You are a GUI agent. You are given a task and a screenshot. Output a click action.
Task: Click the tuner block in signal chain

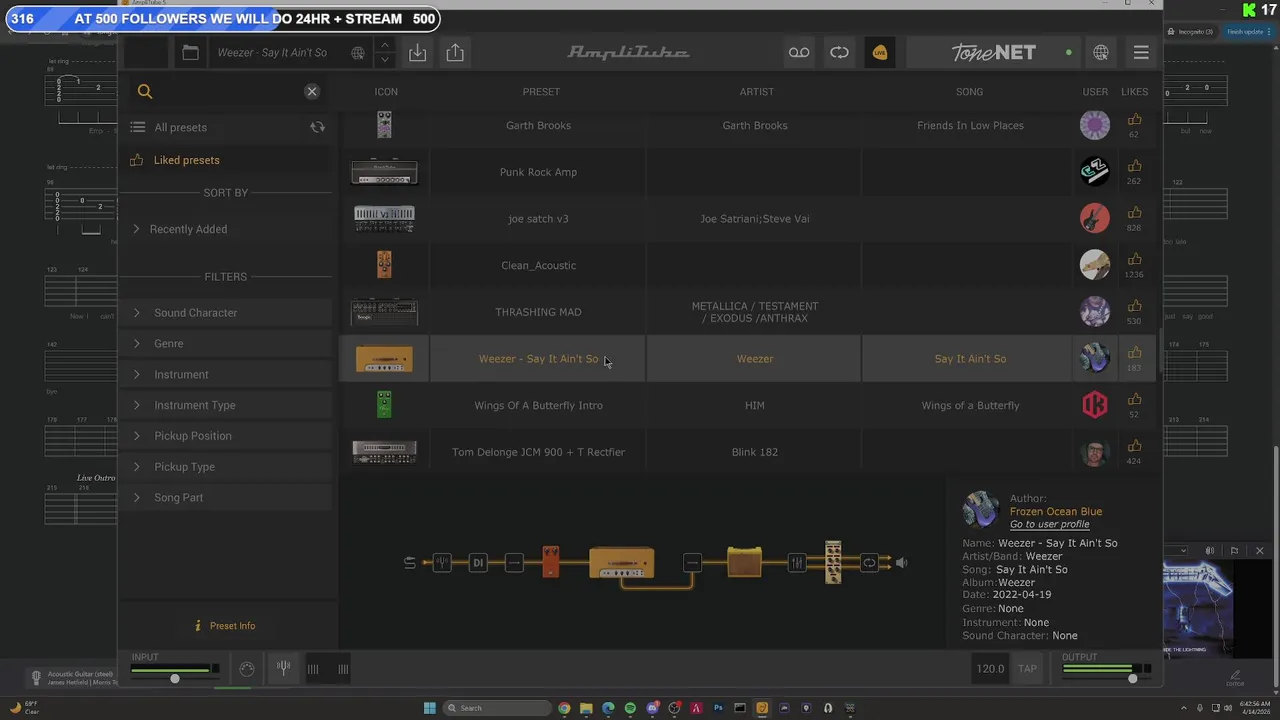[x=443, y=563]
